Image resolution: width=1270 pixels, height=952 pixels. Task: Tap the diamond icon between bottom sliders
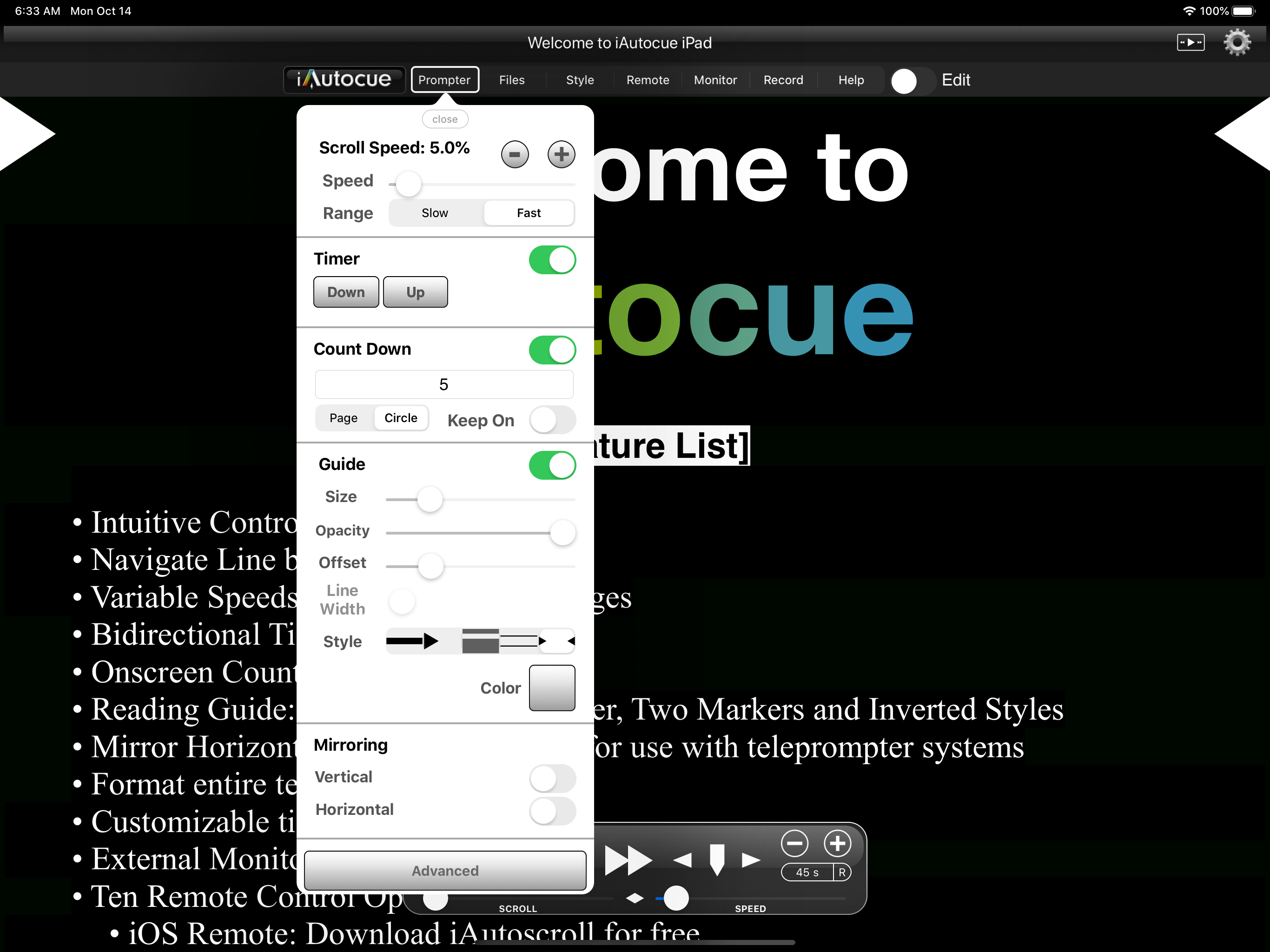(635, 898)
